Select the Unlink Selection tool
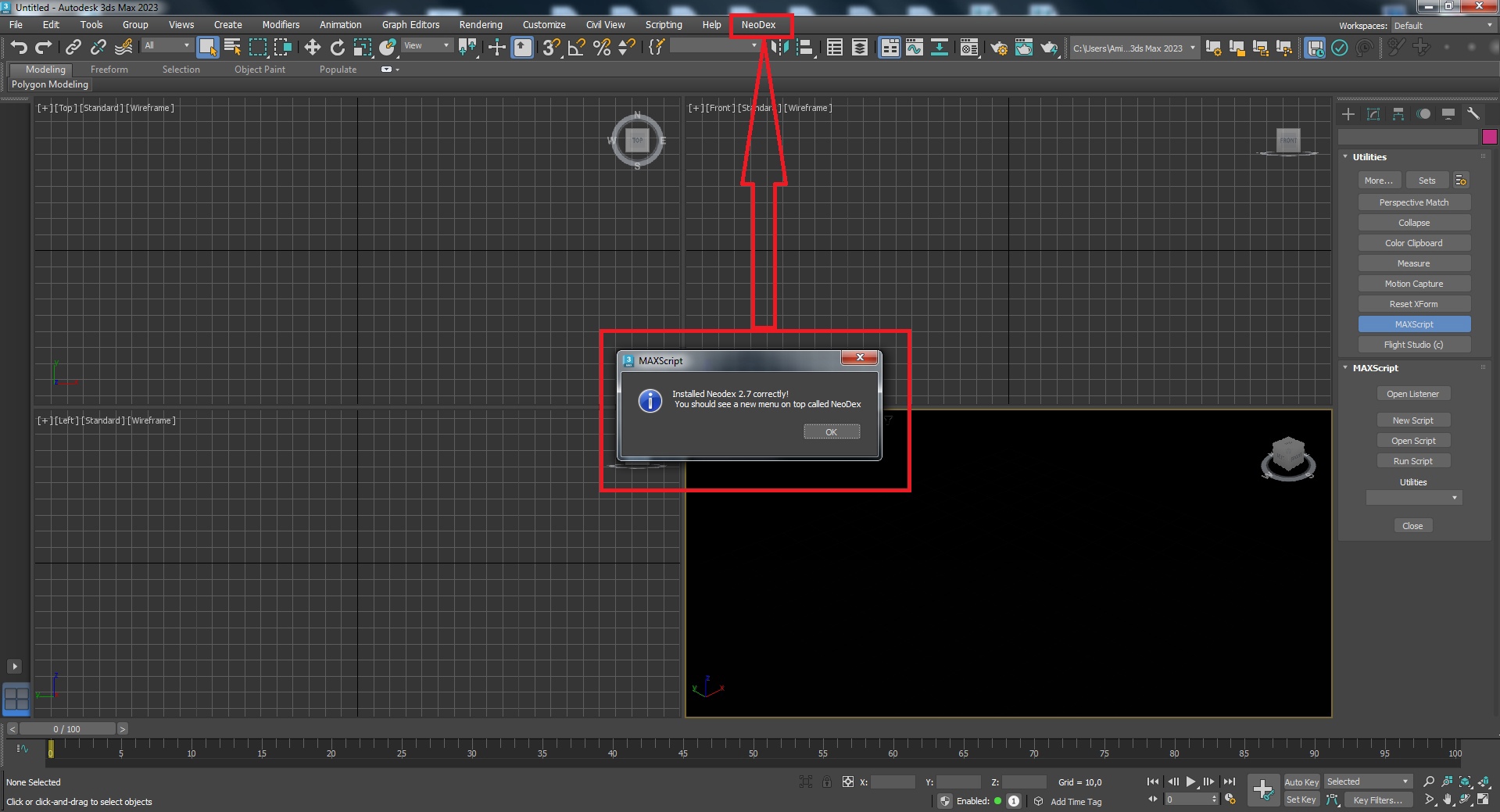1500x812 pixels. pyautogui.click(x=98, y=48)
